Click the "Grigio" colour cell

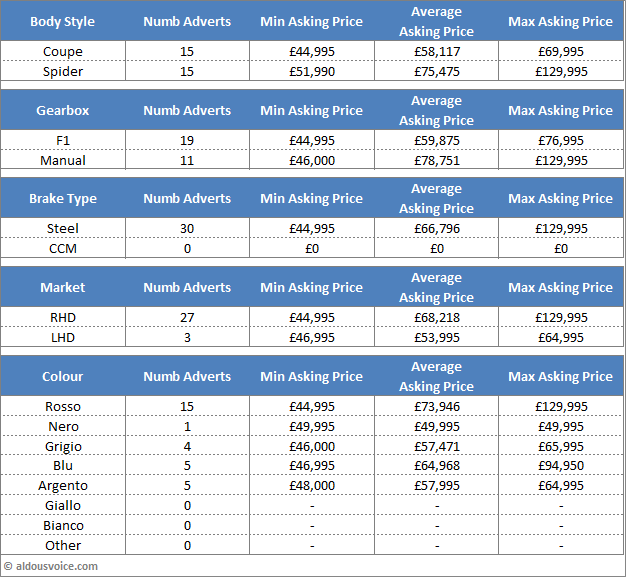pos(63,447)
